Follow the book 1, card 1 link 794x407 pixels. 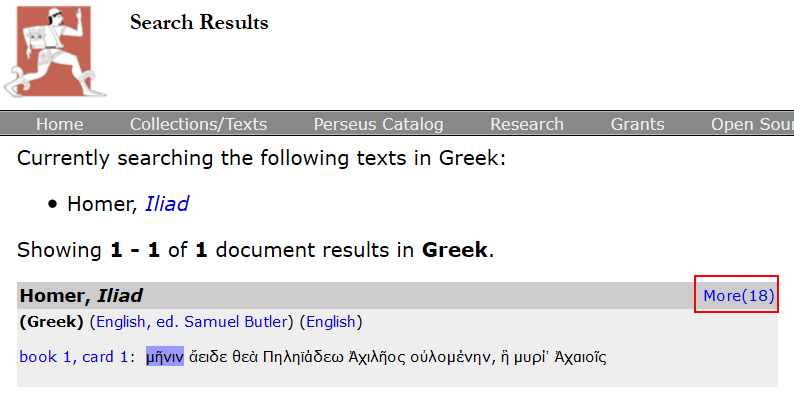pos(74,357)
